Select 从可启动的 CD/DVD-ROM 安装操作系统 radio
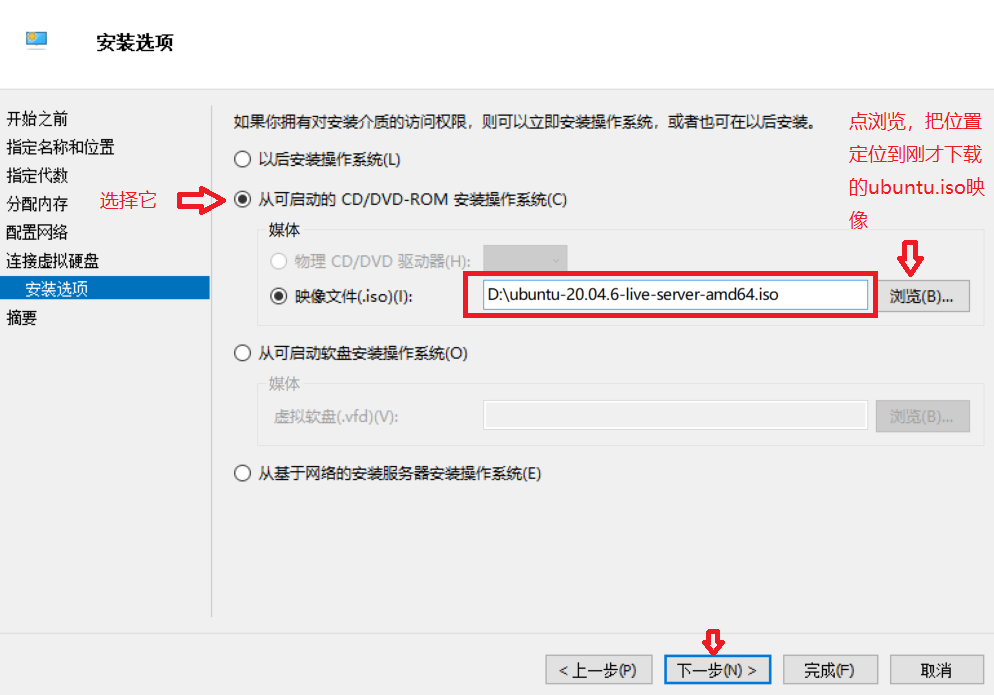This screenshot has width=994, height=695. pos(242,199)
